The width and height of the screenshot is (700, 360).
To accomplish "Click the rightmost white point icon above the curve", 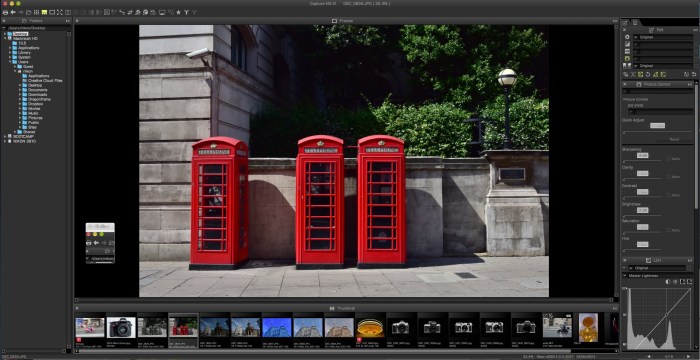I will (x=689, y=282).
